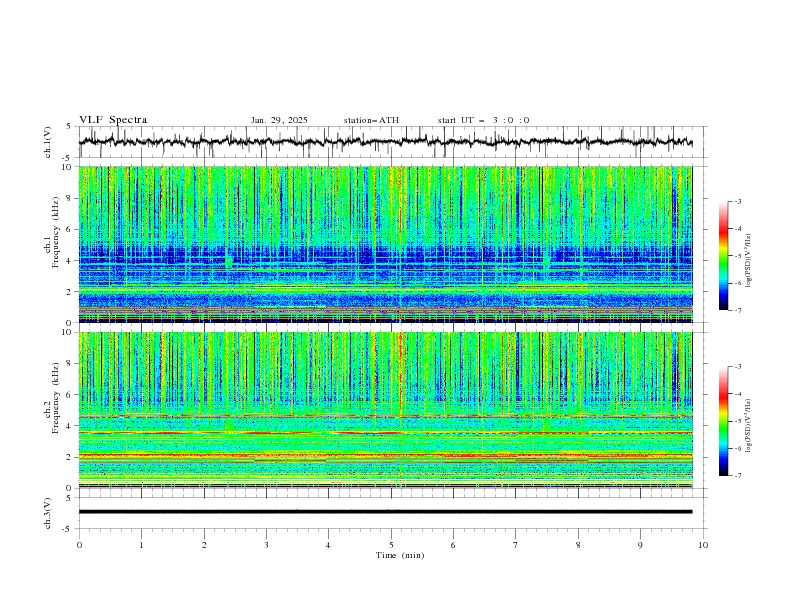Click the 'Time (min)' axis label
This screenshot has width=792, height=612.
tap(400, 555)
